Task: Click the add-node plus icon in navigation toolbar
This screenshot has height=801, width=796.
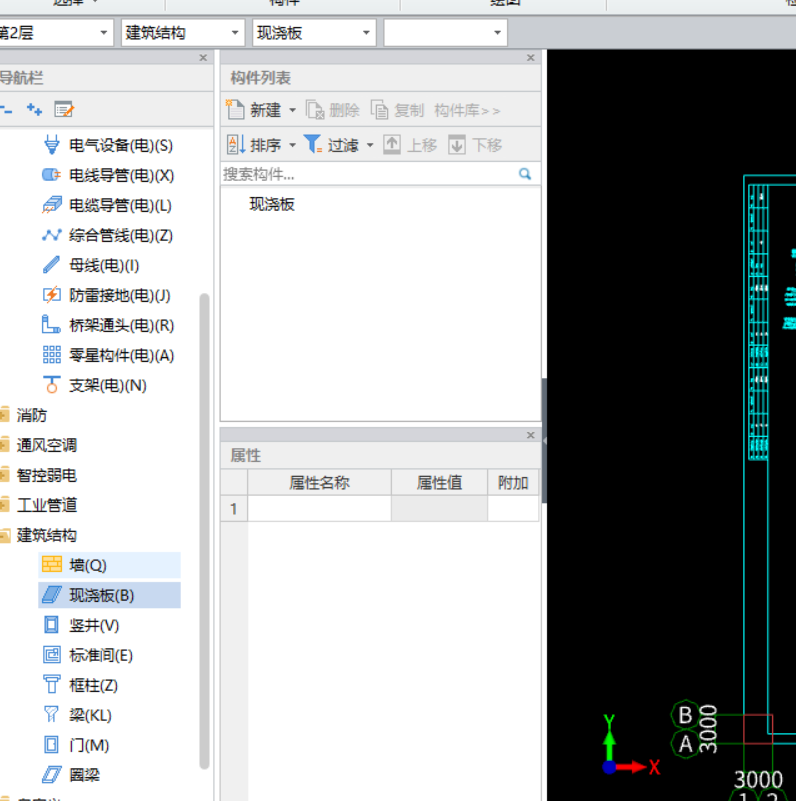Action: click(x=35, y=109)
